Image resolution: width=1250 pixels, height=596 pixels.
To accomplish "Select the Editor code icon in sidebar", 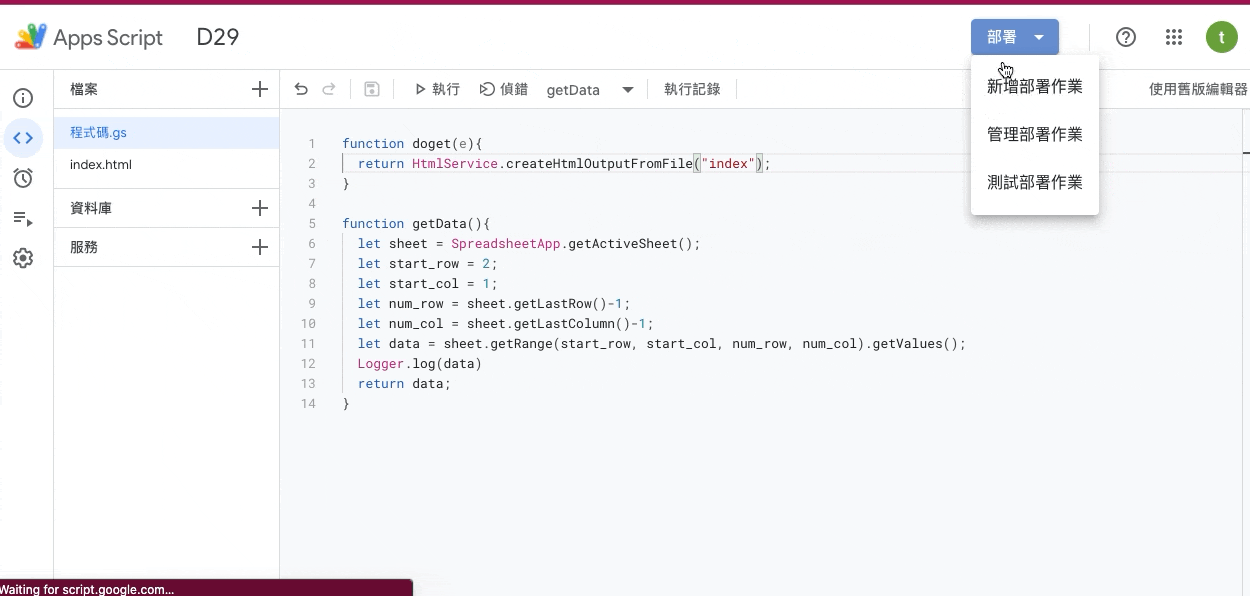I will click(23, 138).
